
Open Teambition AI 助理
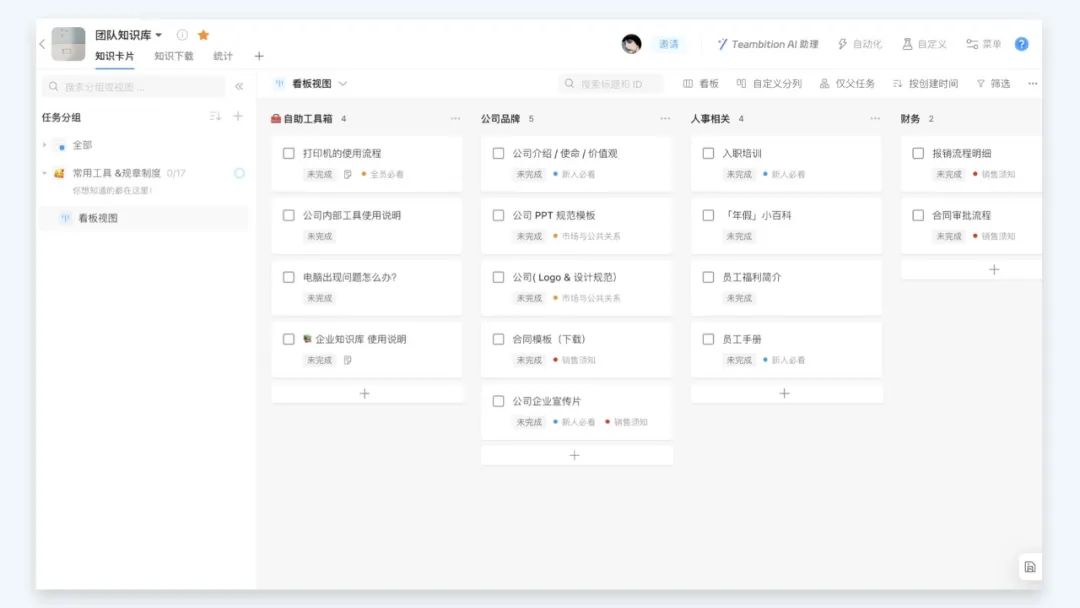(767, 44)
